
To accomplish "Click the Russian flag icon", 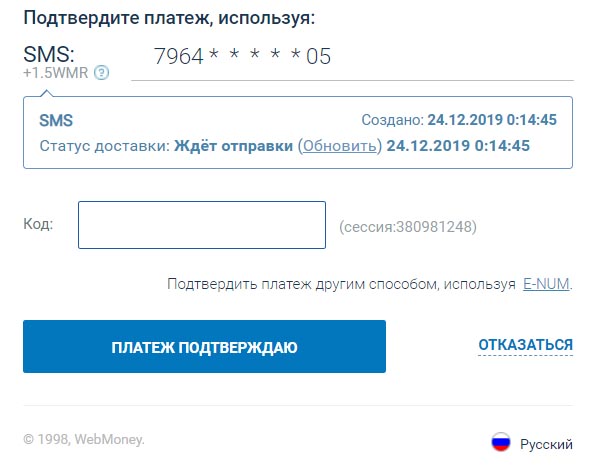I will pyautogui.click(x=500, y=443).
